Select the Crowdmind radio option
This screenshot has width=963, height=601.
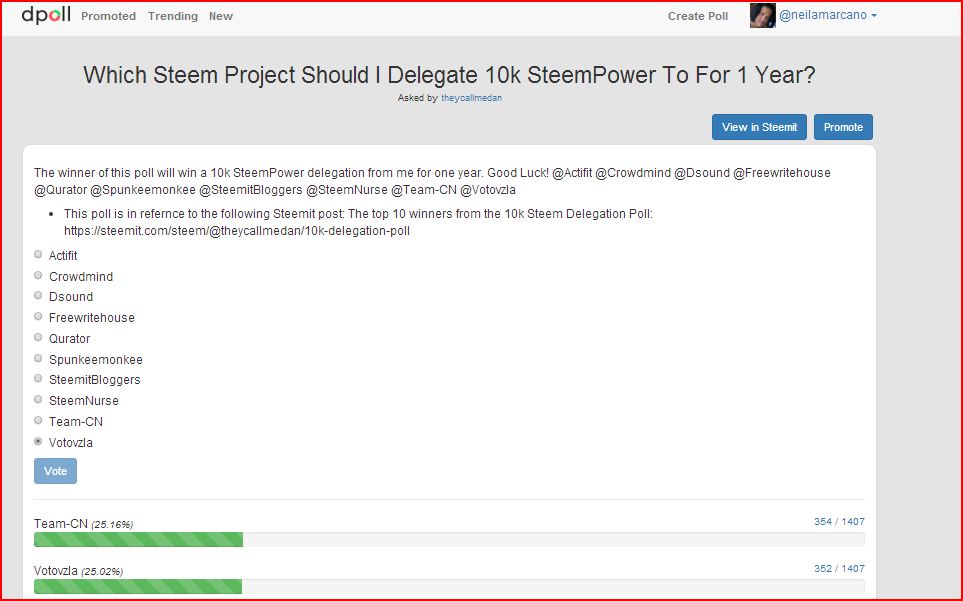click(x=38, y=275)
